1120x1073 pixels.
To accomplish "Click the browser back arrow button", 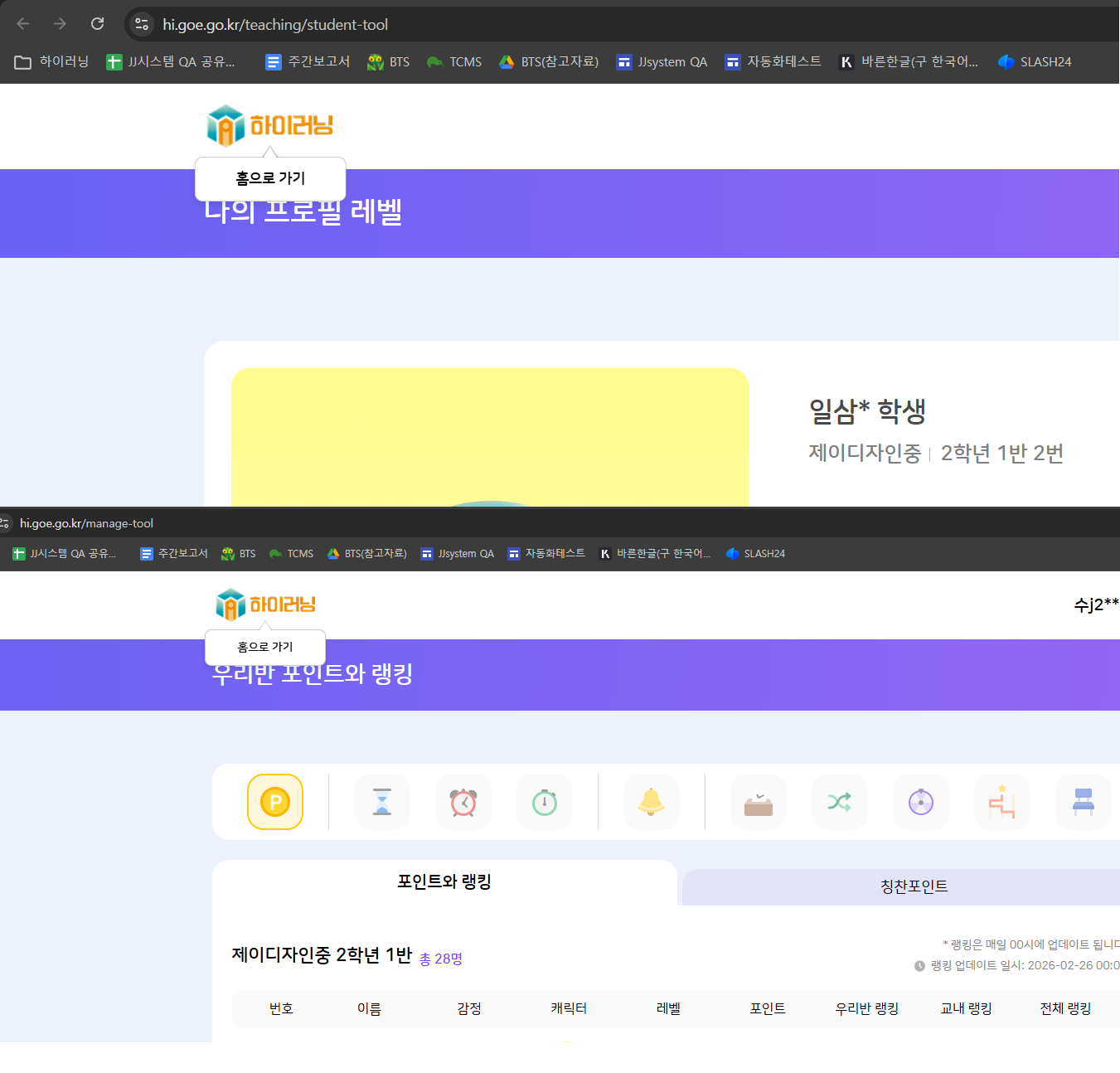I will coord(23,24).
